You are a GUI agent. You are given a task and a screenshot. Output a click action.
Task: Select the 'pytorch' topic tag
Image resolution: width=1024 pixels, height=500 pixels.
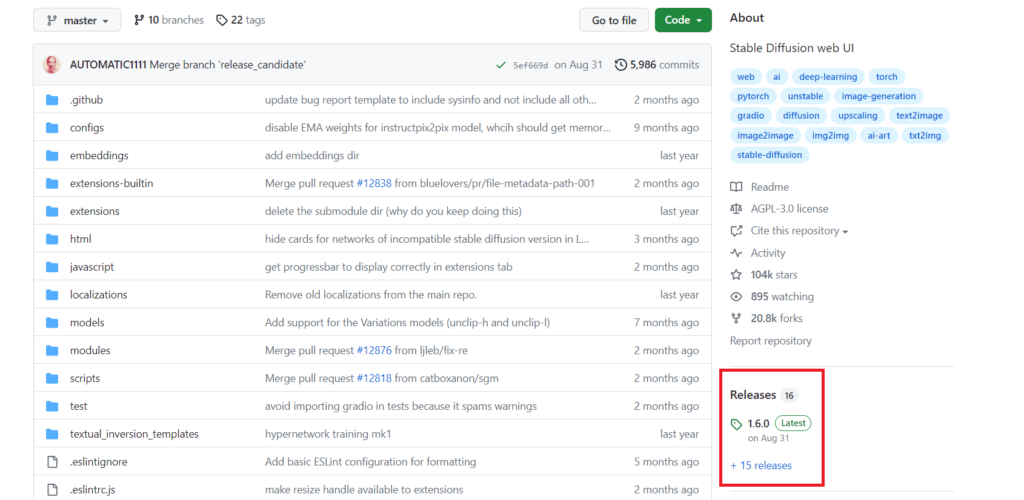coord(753,97)
